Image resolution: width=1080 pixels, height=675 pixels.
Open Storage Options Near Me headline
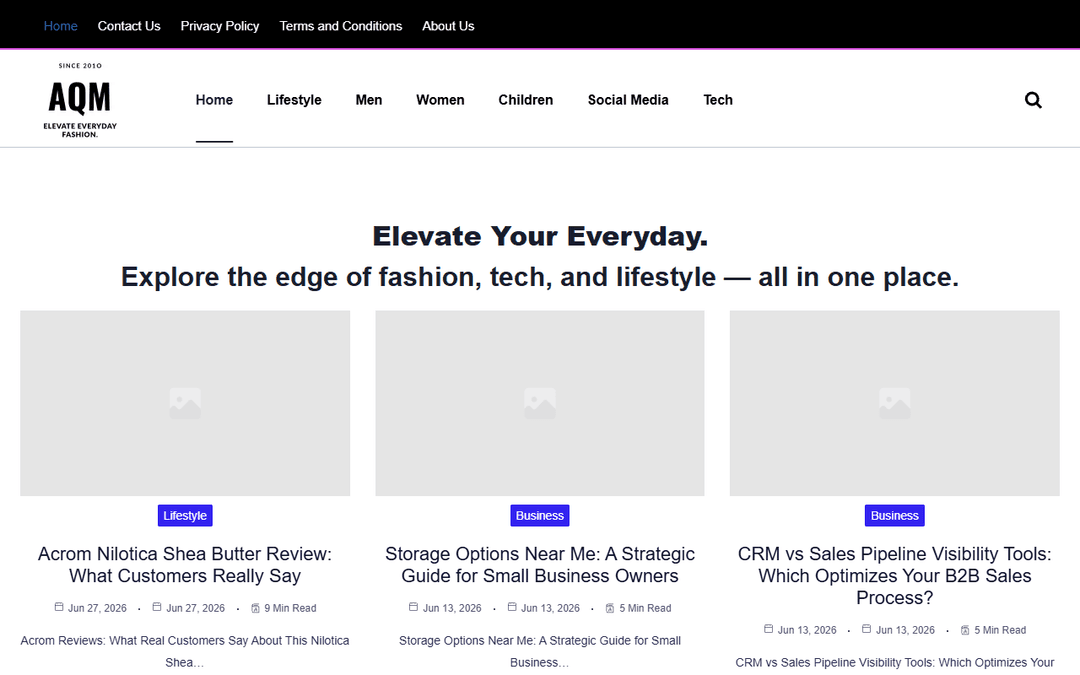(x=540, y=565)
